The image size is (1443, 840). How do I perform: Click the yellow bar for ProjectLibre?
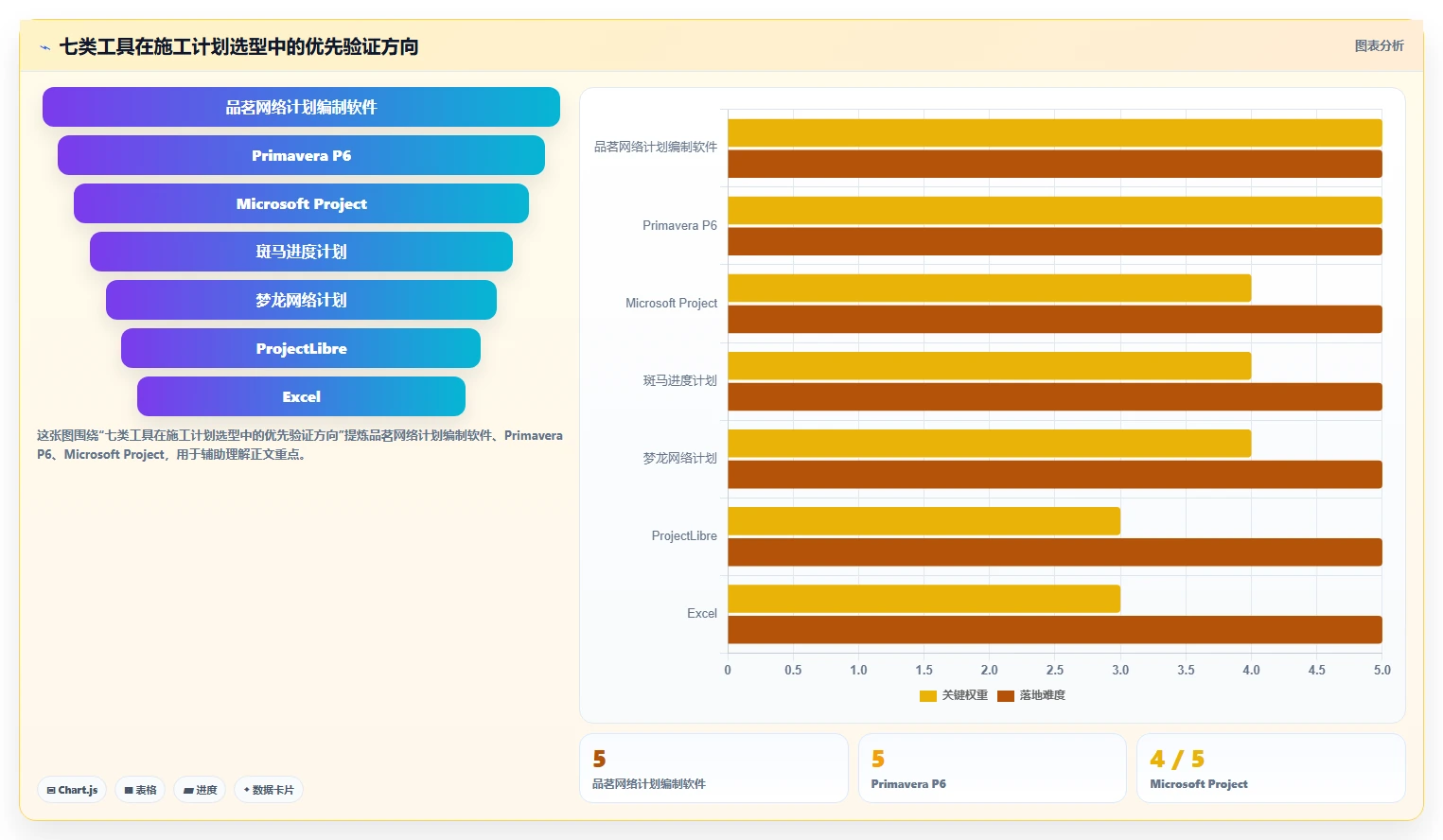[924, 520]
